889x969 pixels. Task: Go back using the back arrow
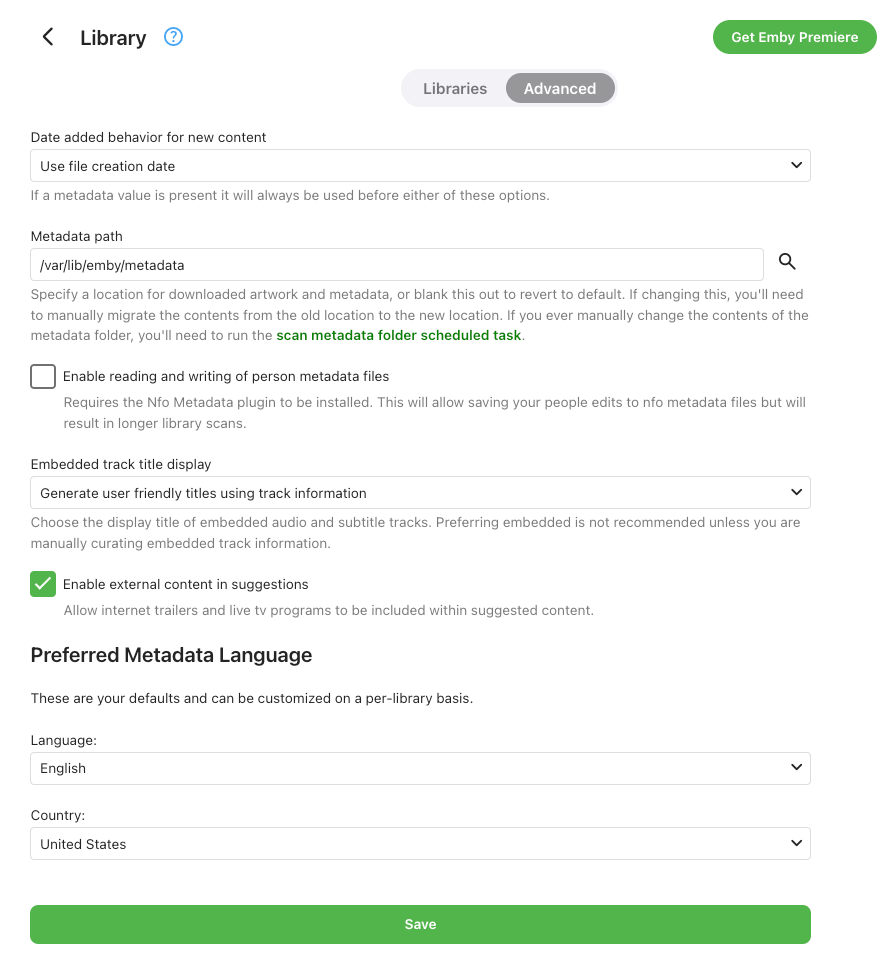[x=47, y=38]
